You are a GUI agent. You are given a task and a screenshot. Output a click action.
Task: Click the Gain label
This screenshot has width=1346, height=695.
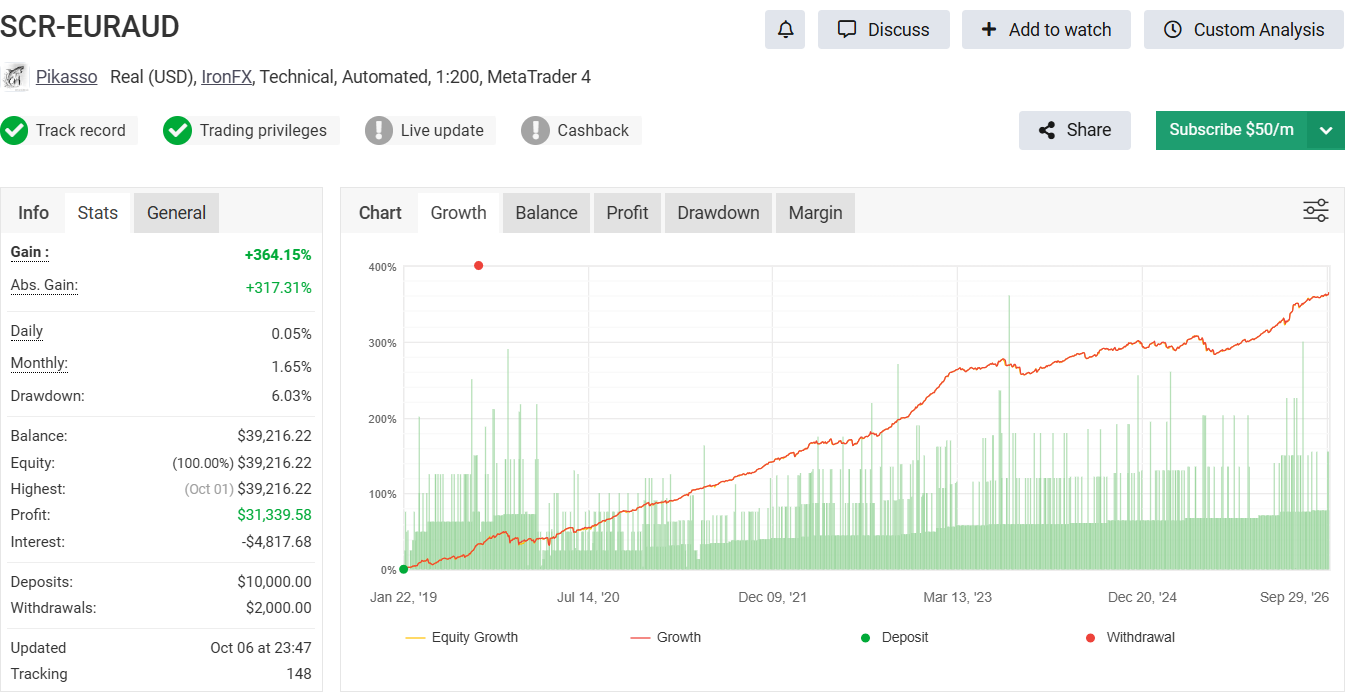30,253
